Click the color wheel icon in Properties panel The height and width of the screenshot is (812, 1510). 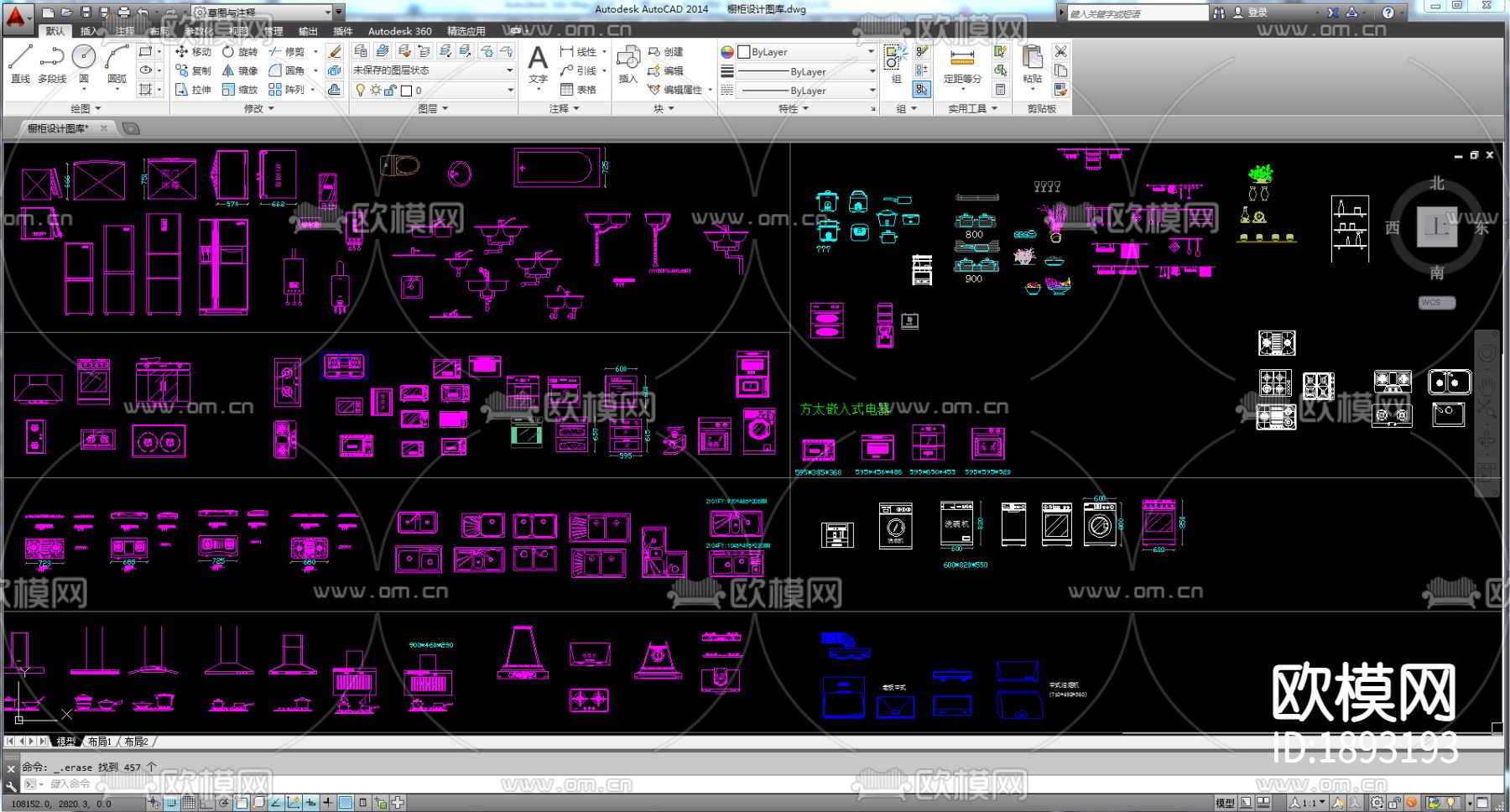pyautogui.click(x=727, y=52)
